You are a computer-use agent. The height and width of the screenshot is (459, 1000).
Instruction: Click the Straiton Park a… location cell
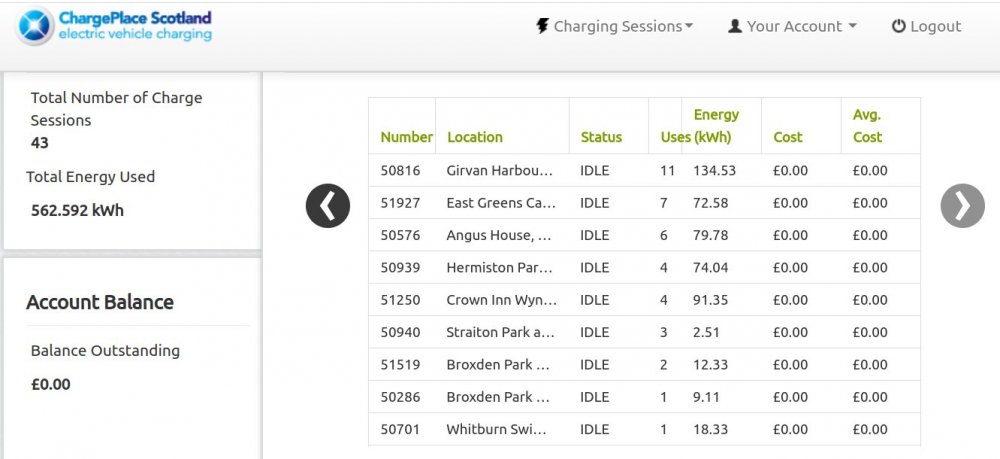(x=501, y=333)
